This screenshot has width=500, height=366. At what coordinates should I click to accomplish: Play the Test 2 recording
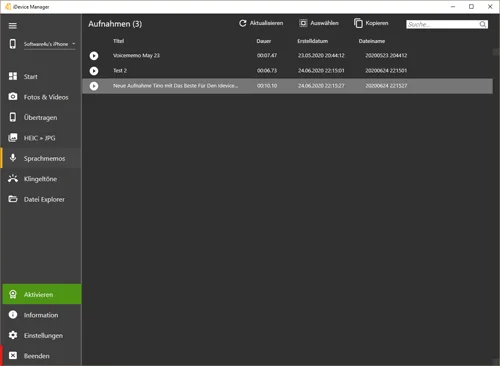94,71
